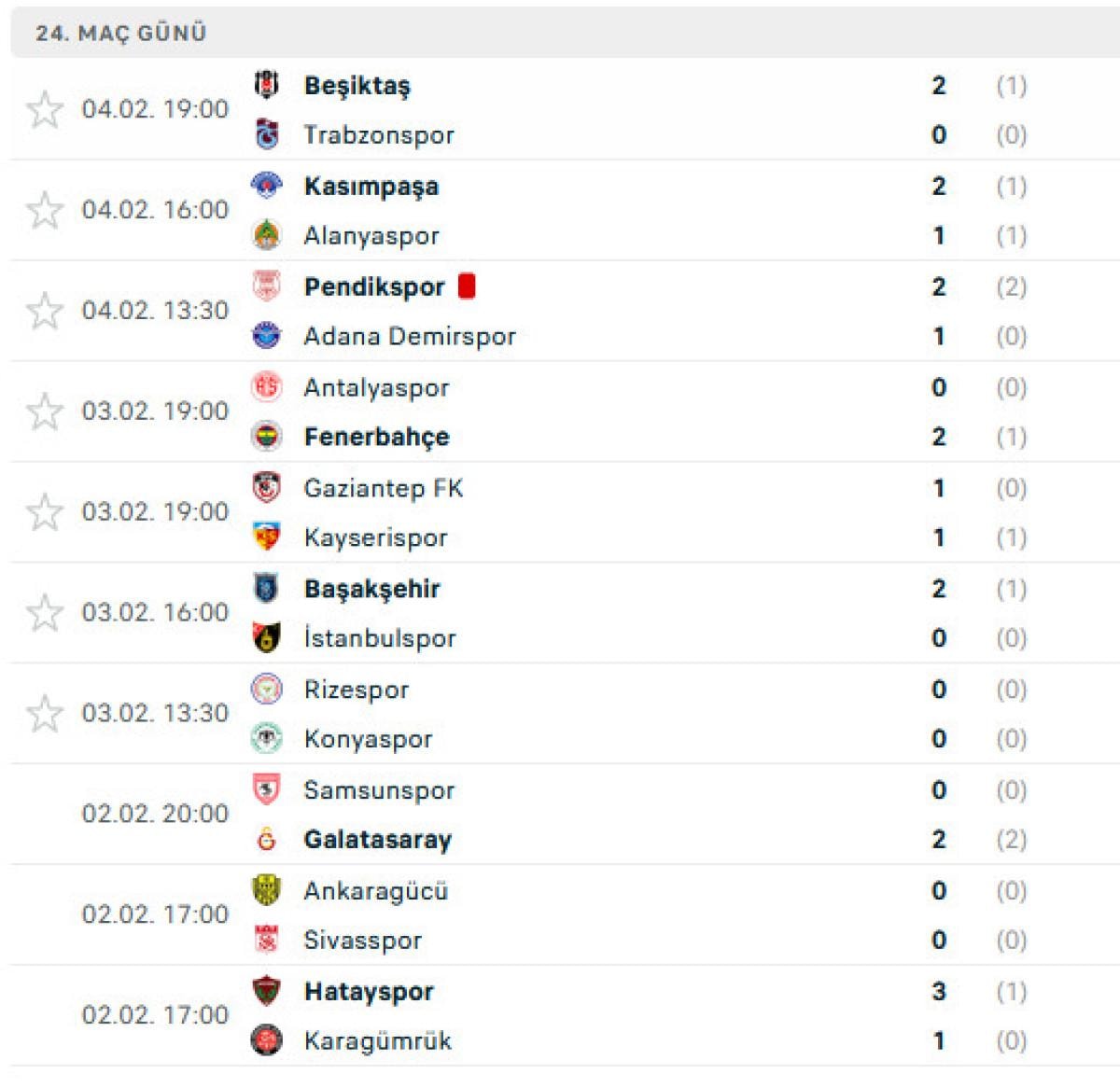This screenshot has height=1088, width=1120.
Task: Click the Galatasaray team crest
Action: tap(267, 840)
